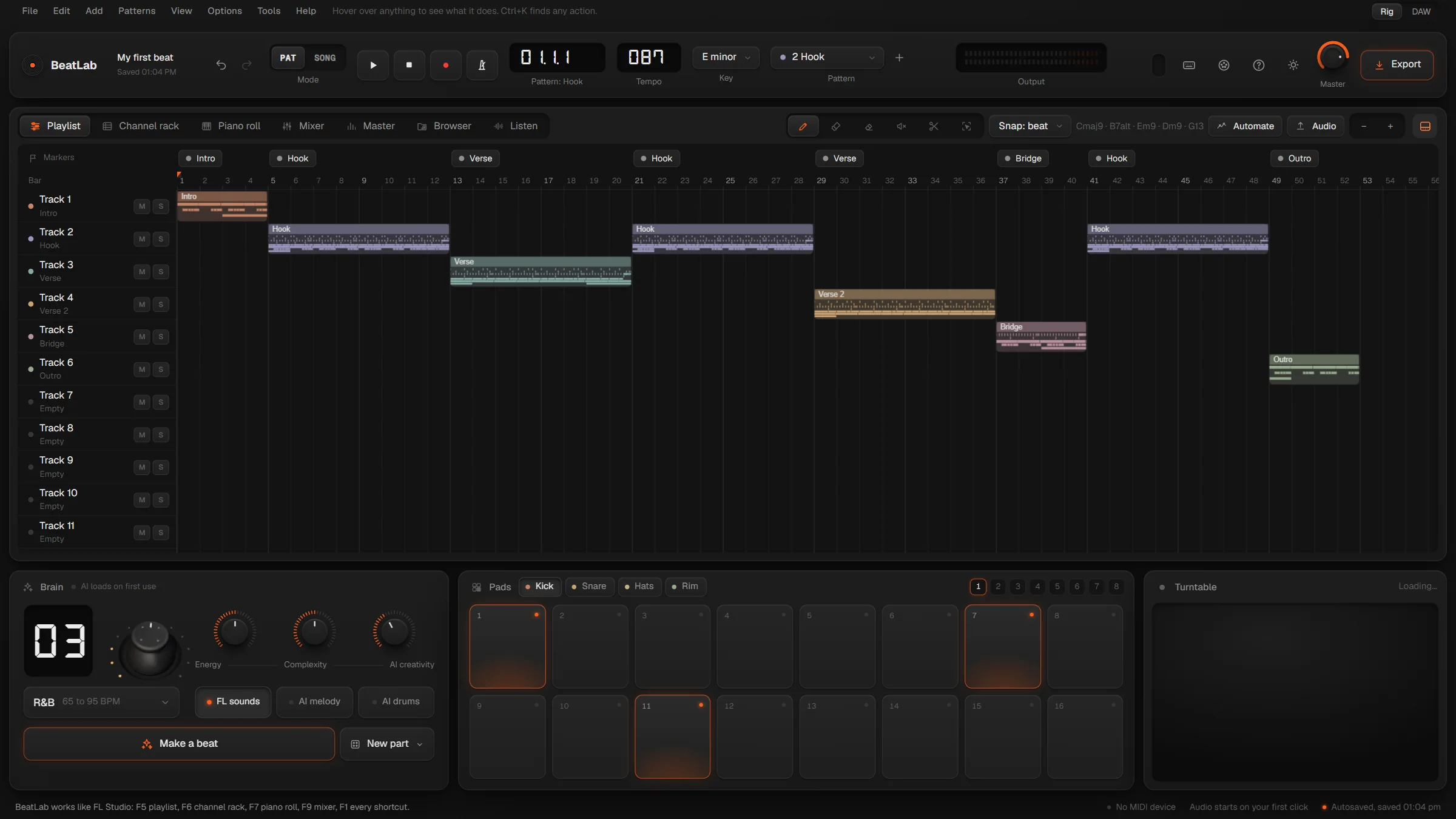The width and height of the screenshot is (1456, 819).
Task: Select the pencil draw tool
Action: coord(803,126)
